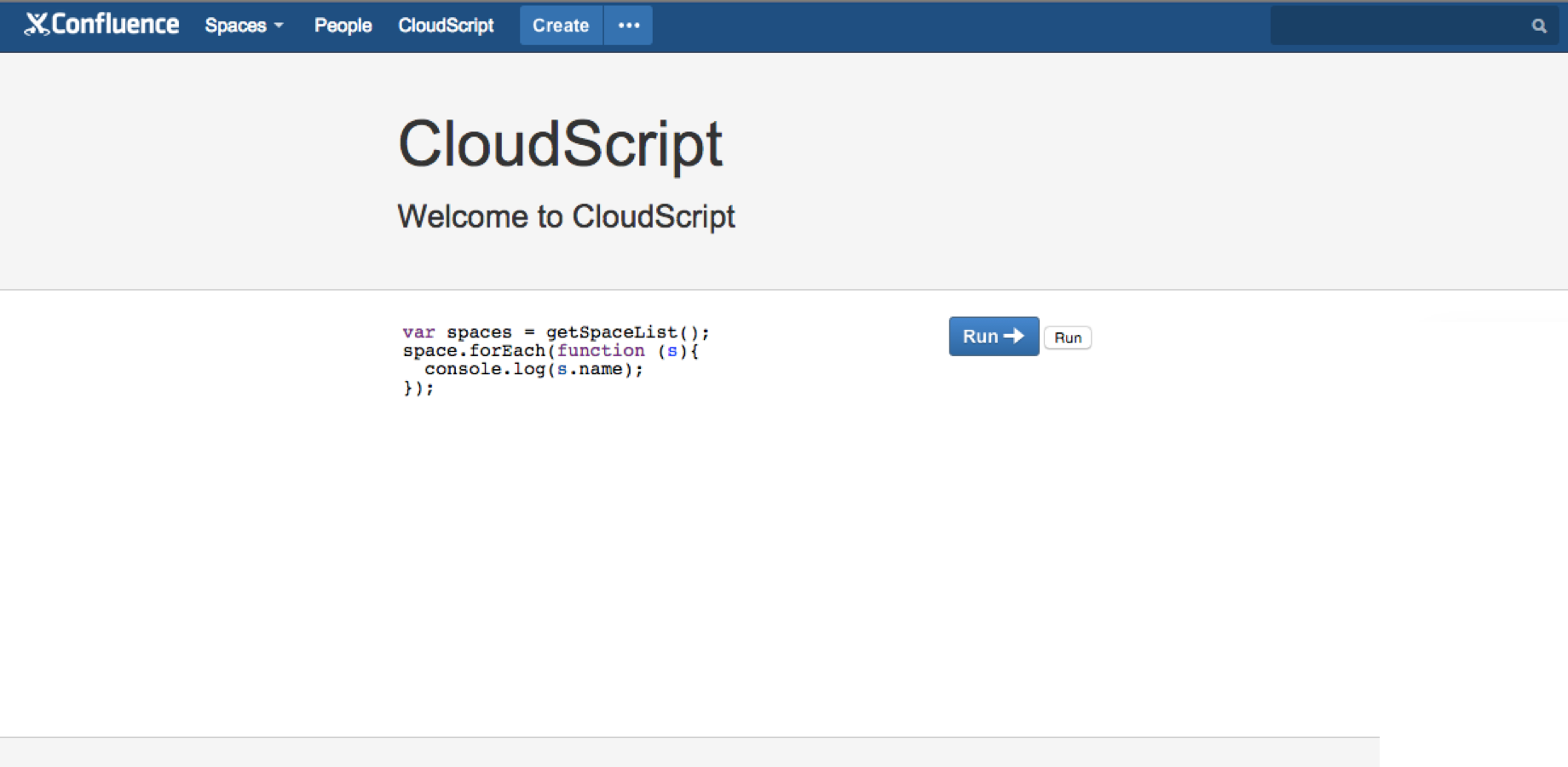Viewport: 1568px width, 767px height.
Task: Click the blue Run arrow button
Action: click(x=994, y=337)
